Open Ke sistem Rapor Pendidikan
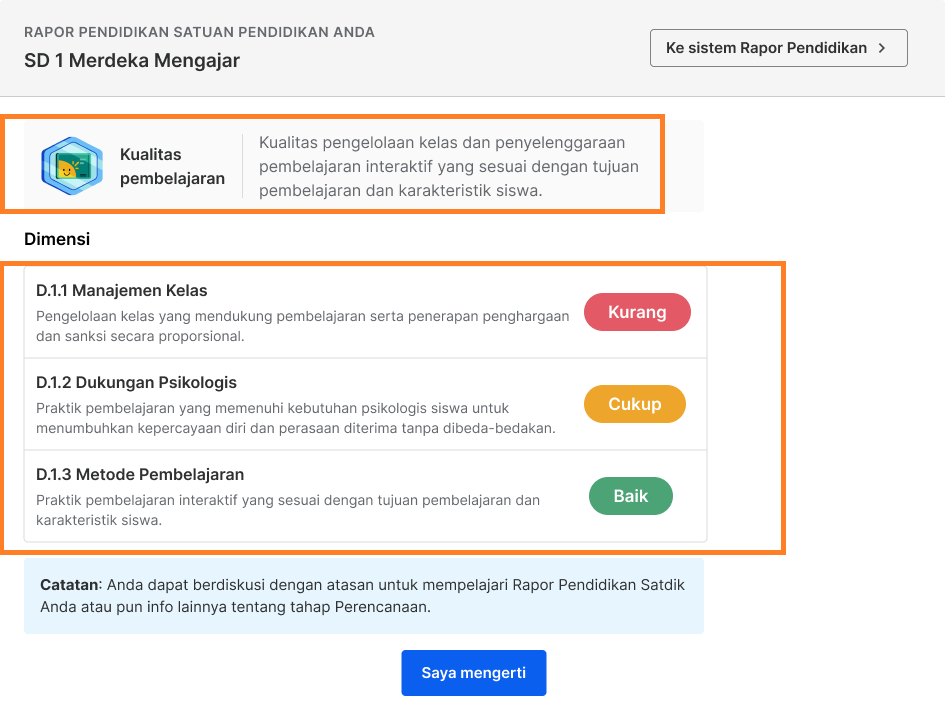945x720 pixels. click(x=778, y=47)
